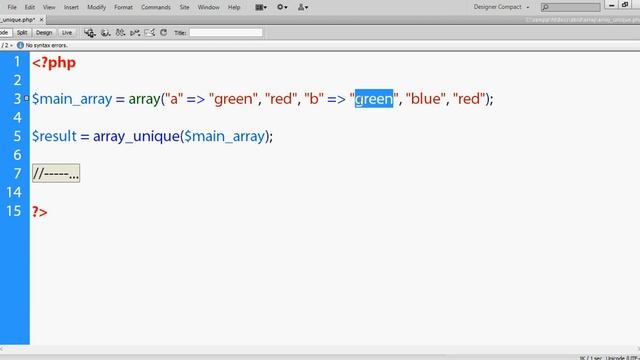Viewport: 640px width, 360px height.
Task: Switch to Design view
Action: (x=44, y=33)
